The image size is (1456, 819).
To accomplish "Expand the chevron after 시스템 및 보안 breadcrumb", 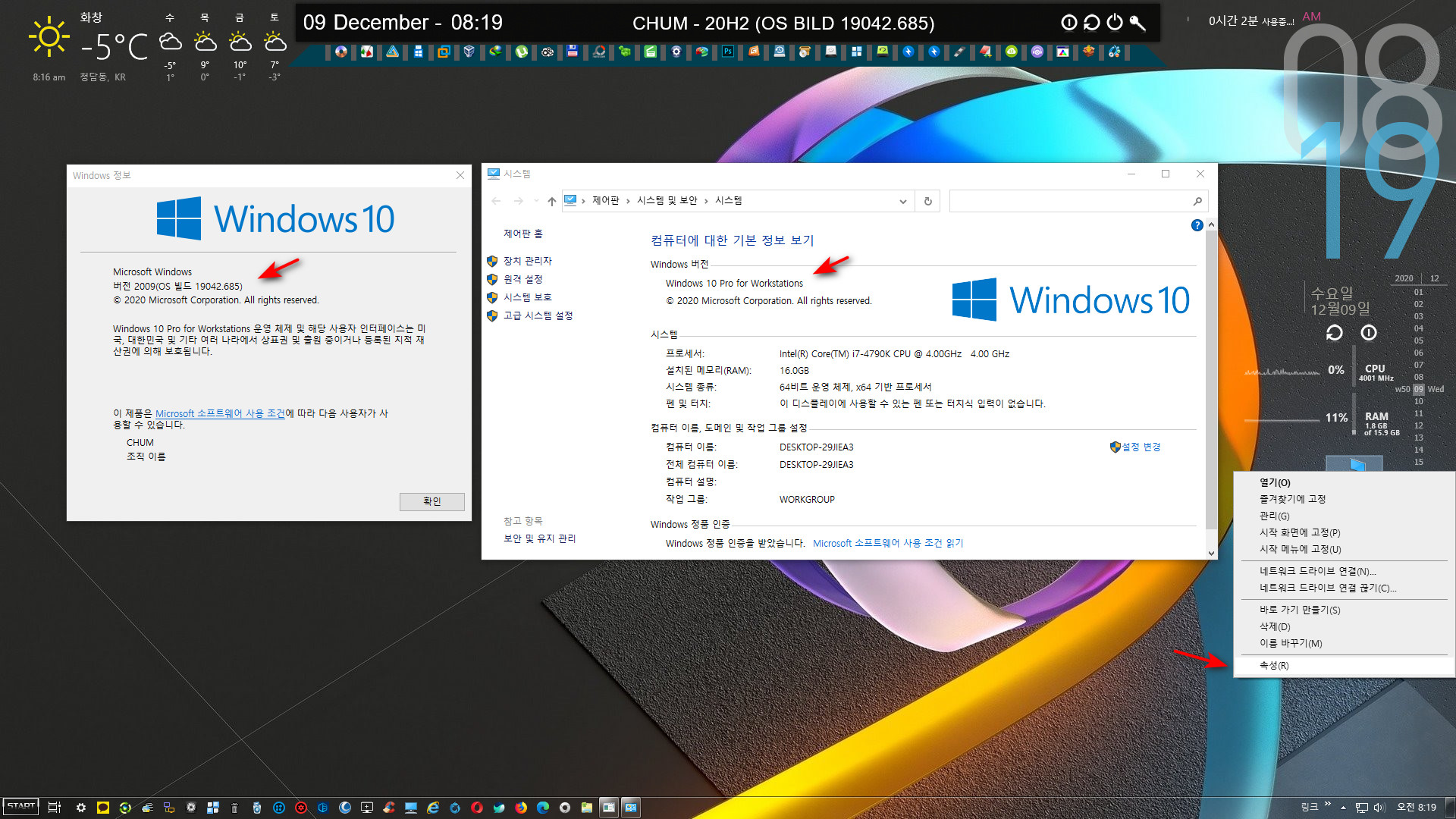I will click(706, 201).
